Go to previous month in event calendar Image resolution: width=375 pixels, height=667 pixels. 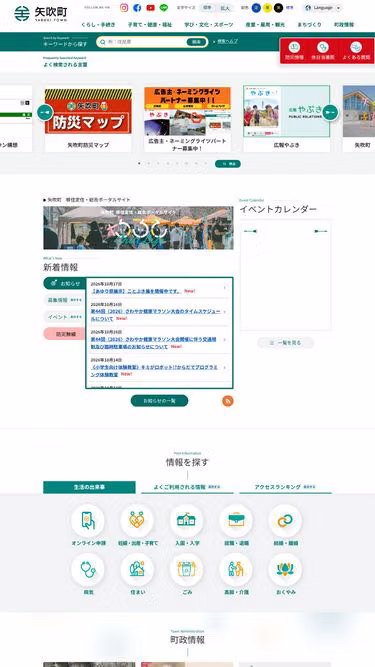[x=250, y=231]
